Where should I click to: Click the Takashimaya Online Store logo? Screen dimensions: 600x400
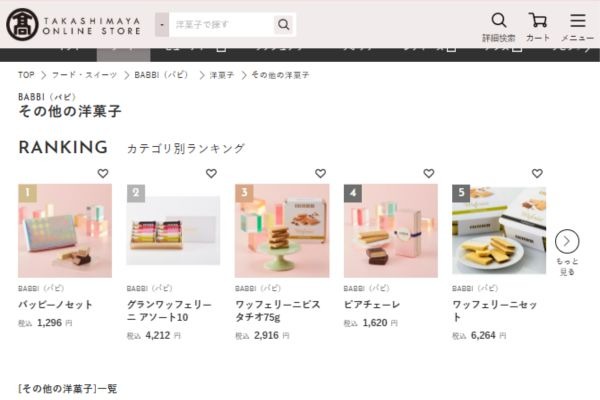click(x=73, y=25)
